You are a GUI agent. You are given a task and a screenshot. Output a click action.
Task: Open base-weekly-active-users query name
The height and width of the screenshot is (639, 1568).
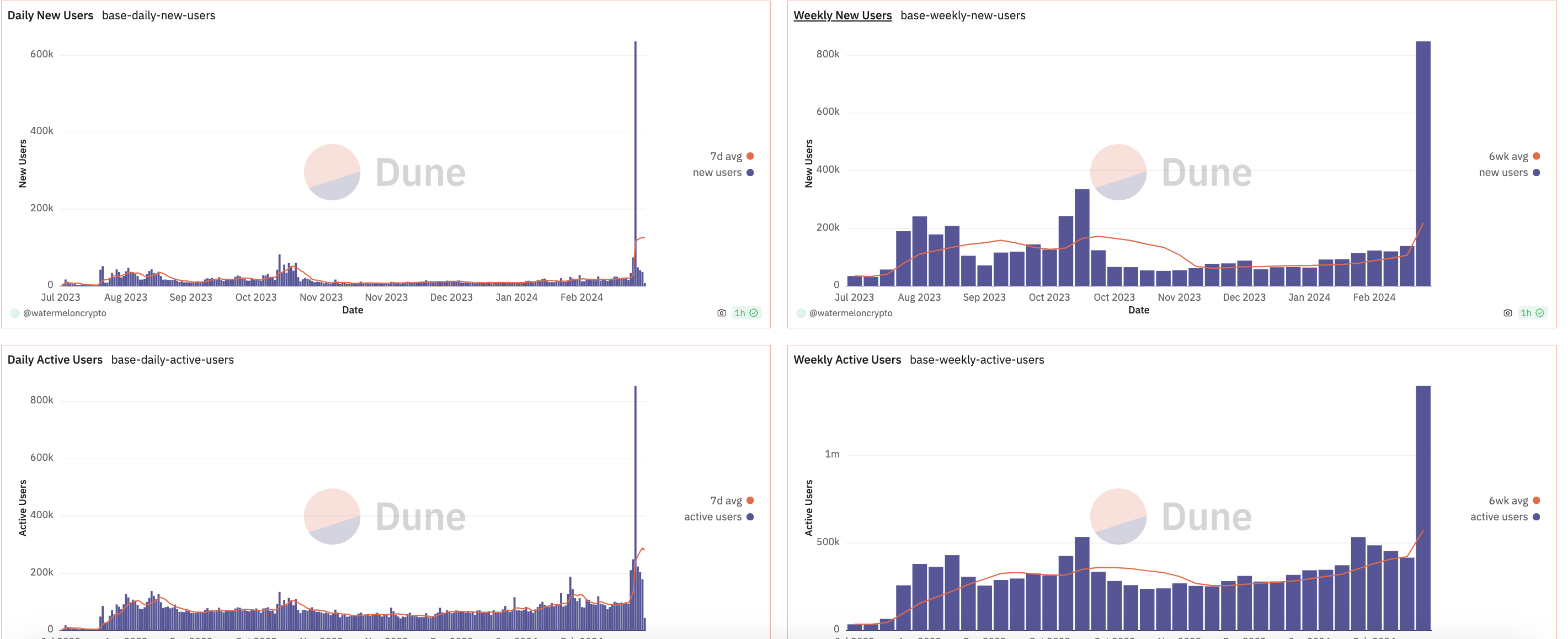click(977, 360)
